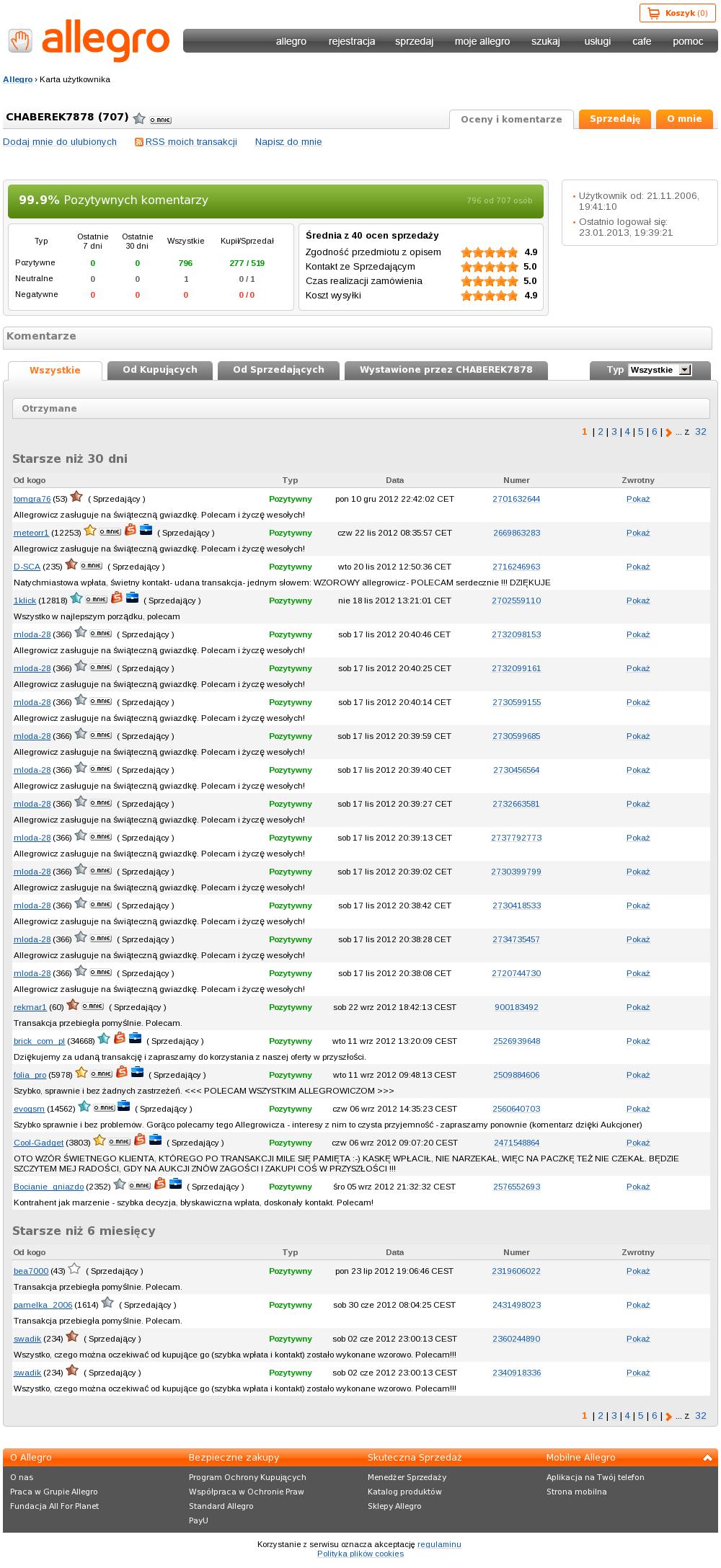Click 1klick's blue briefcase icon
The height and width of the screenshot is (1568, 721).
pyautogui.click(x=133, y=598)
